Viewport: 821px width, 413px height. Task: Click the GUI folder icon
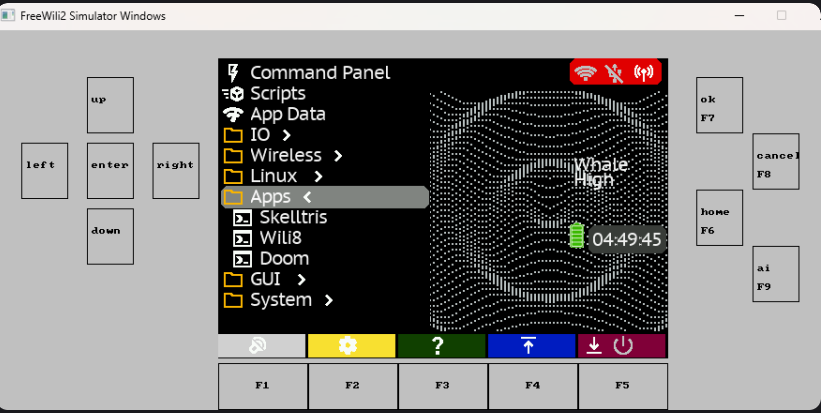(x=233, y=280)
